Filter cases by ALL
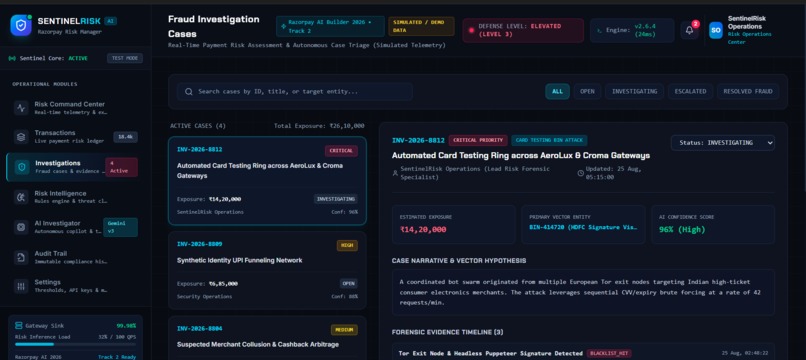 557,92
